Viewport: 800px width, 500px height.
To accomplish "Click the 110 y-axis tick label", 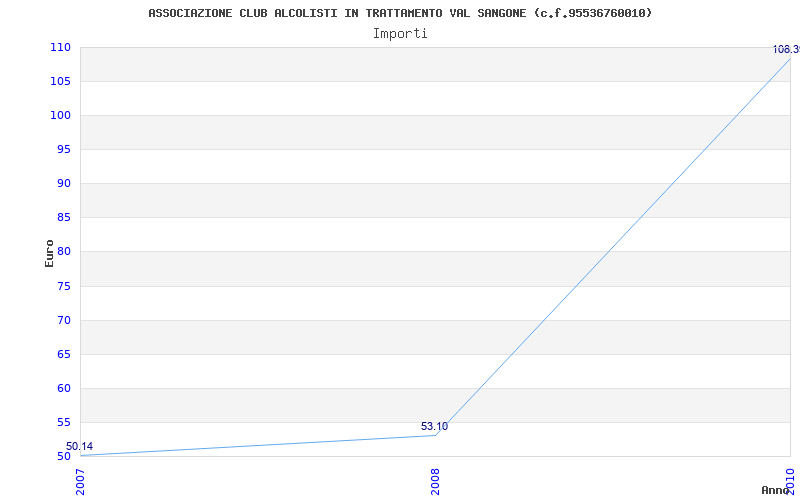I will click(60, 47).
